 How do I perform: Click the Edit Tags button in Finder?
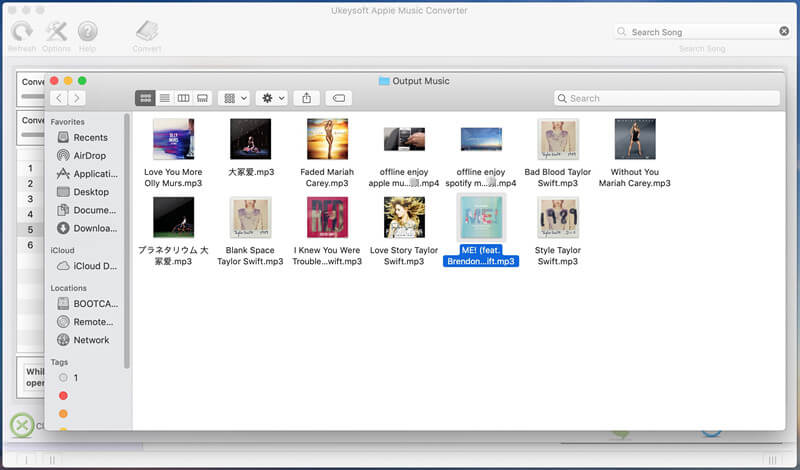click(x=339, y=98)
